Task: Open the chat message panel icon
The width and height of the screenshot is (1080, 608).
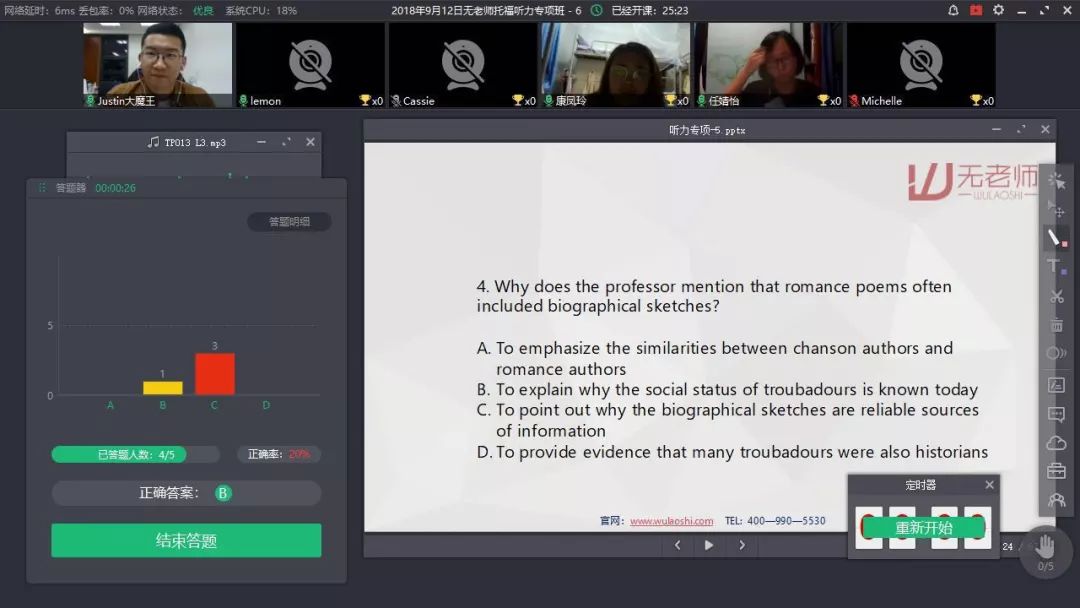Action: [x=1056, y=414]
